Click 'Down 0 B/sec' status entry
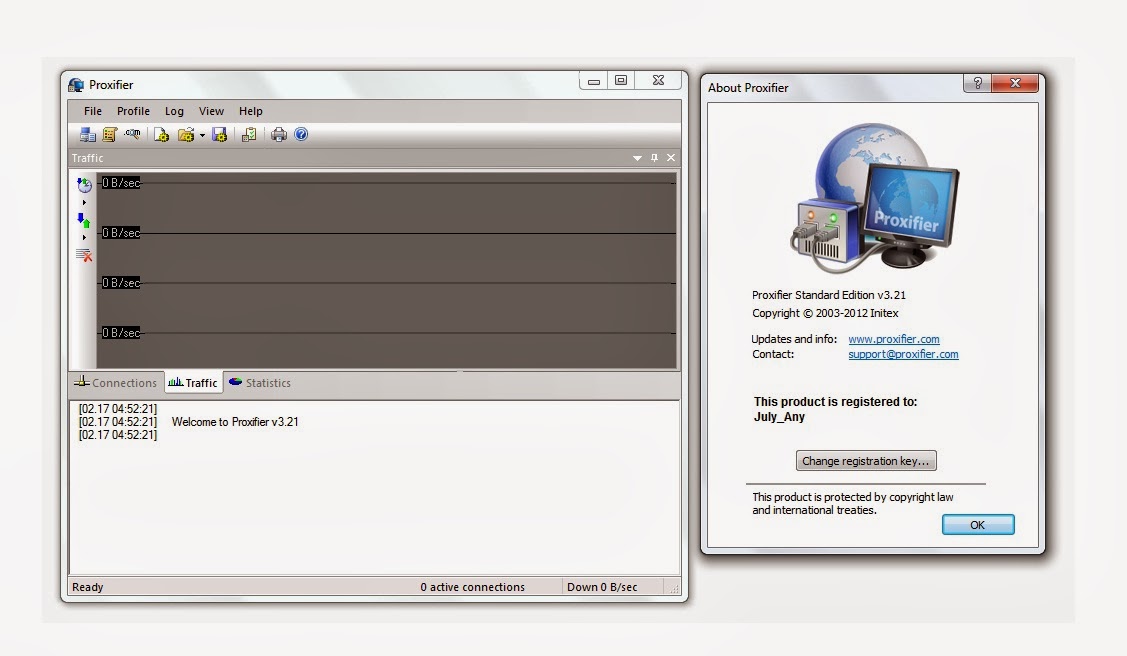1127x656 pixels. (602, 587)
